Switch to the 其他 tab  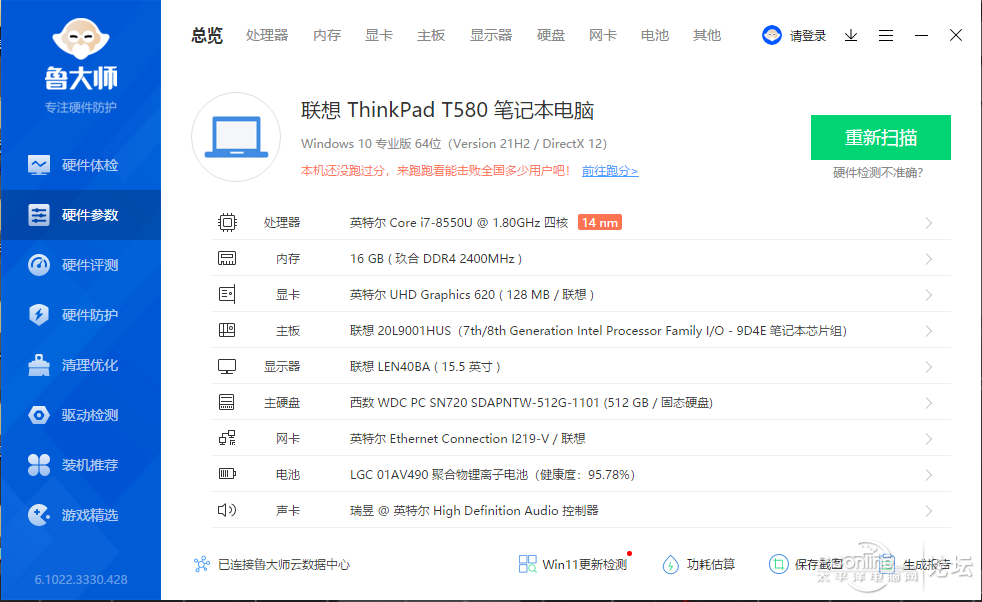[x=707, y=35]
